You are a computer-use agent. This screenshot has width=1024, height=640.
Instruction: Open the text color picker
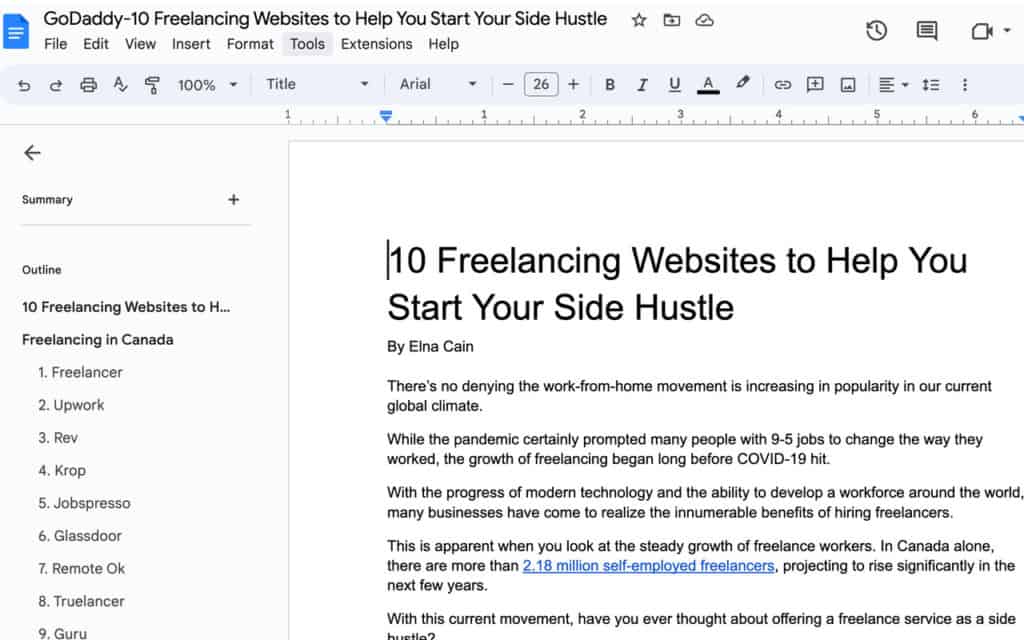(x=708, y=85)
